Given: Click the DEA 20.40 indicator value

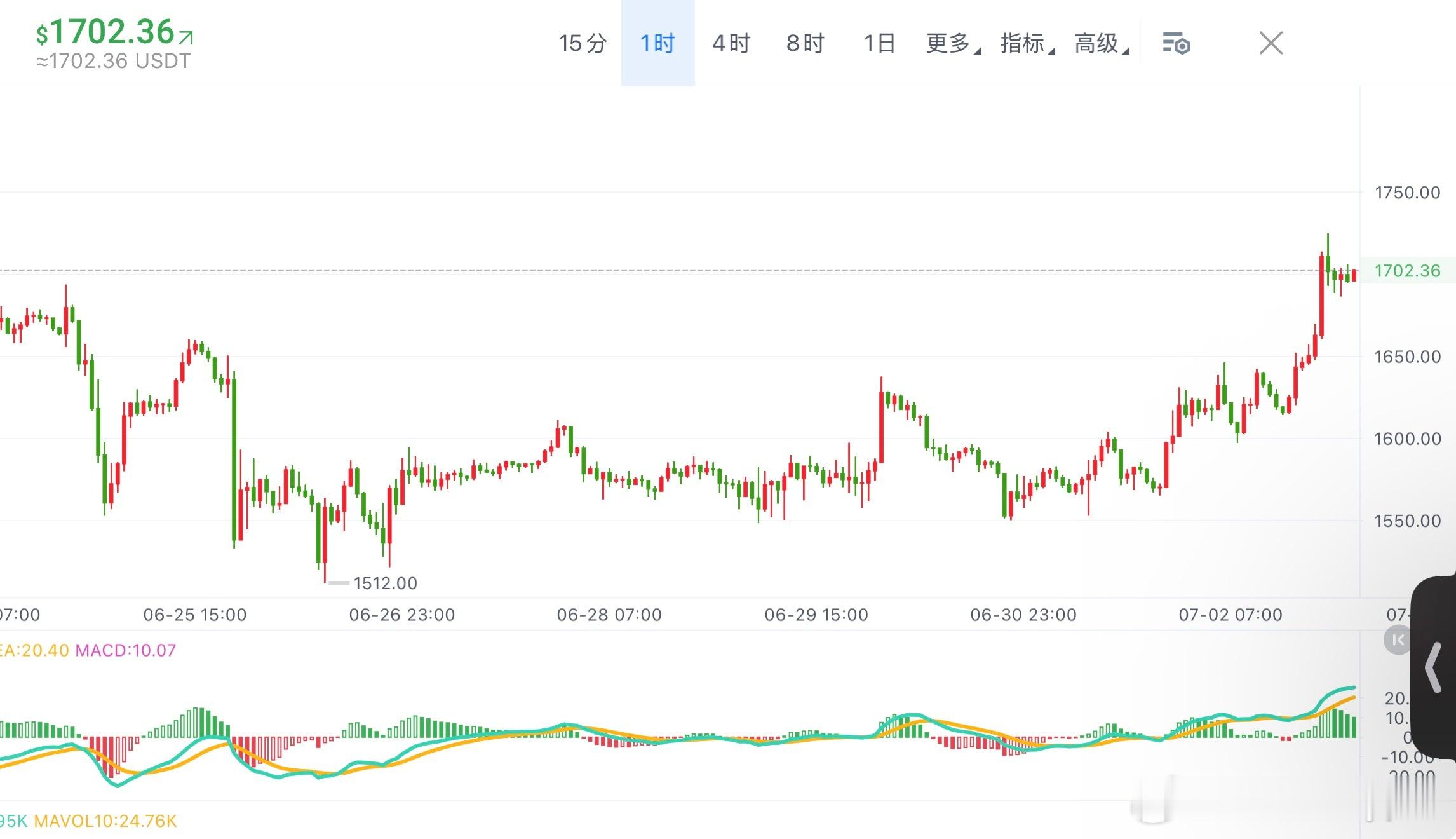Looking at the screenshot, I should pos(34,650).
